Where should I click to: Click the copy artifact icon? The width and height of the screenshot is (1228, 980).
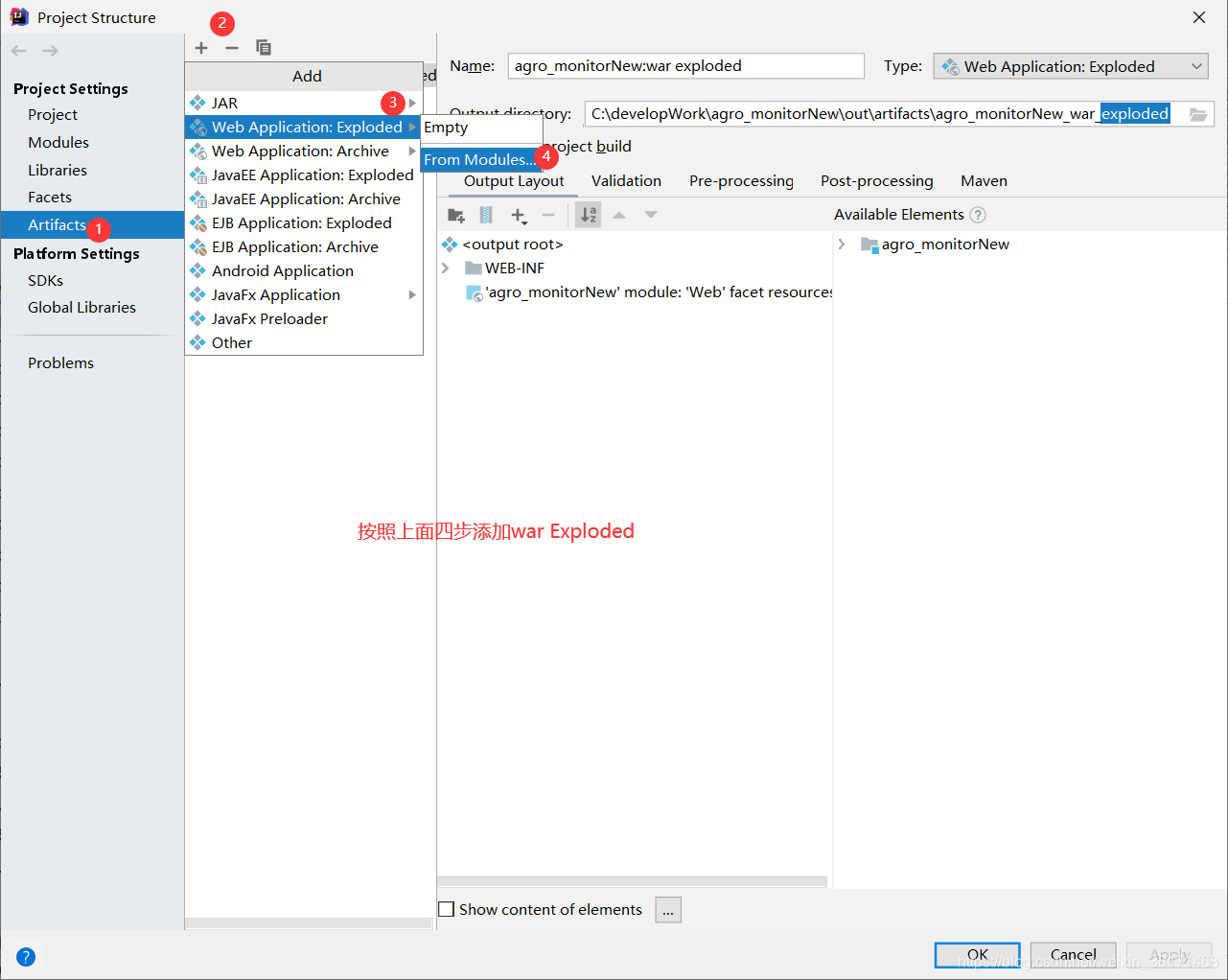264,48
